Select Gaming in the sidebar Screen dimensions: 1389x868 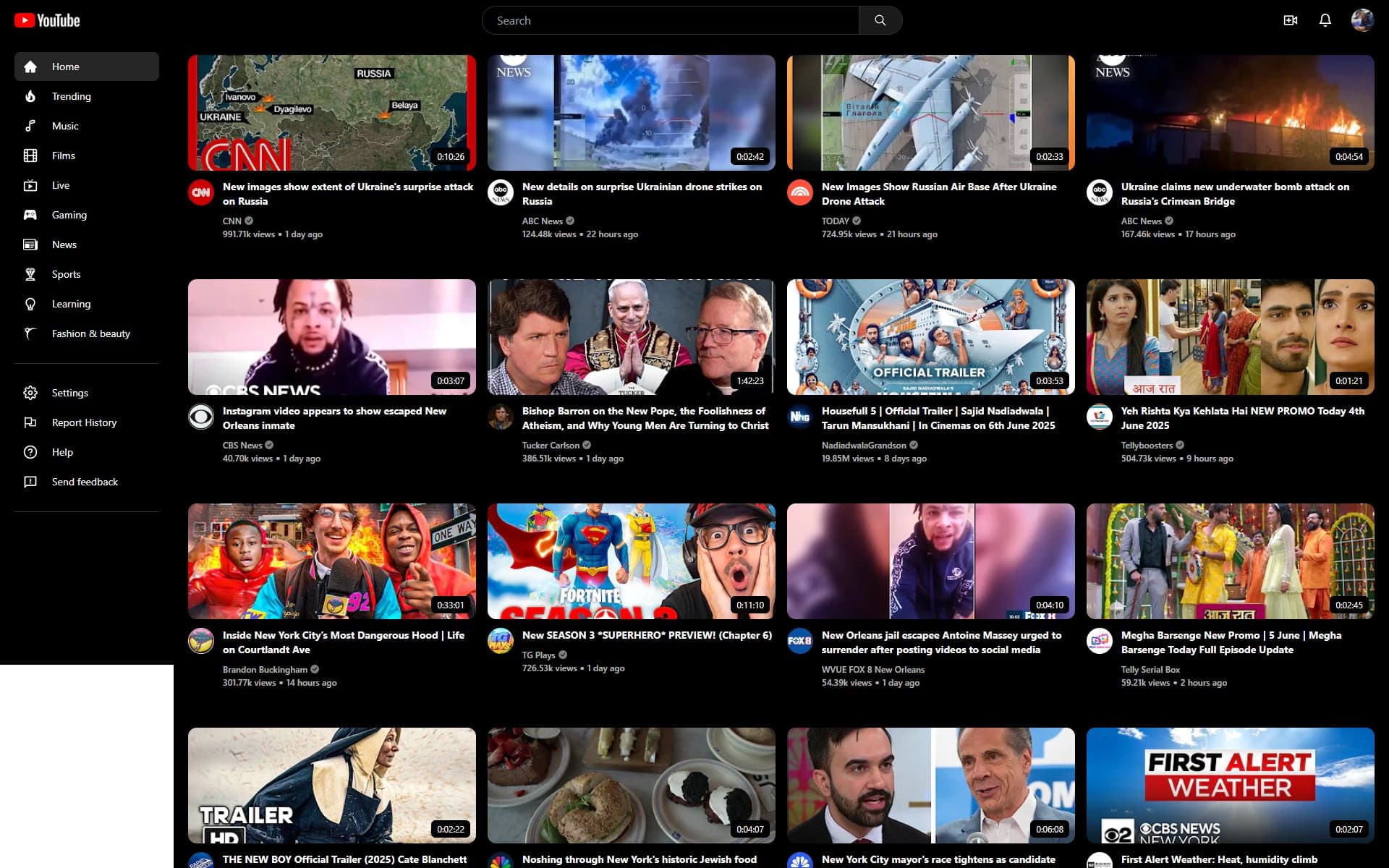click(87, 215)
